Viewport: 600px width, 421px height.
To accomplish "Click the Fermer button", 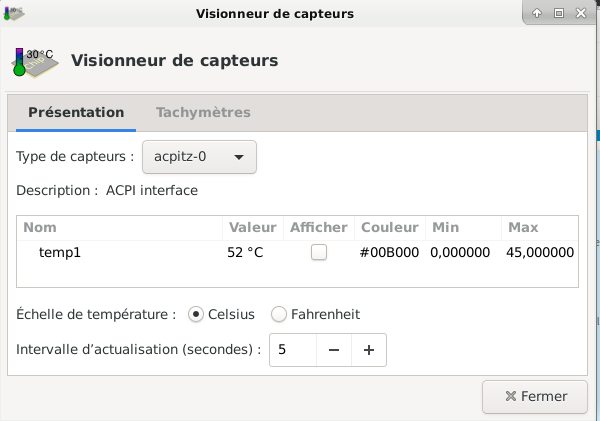I will pyautogui.click(x=535, y=397).
